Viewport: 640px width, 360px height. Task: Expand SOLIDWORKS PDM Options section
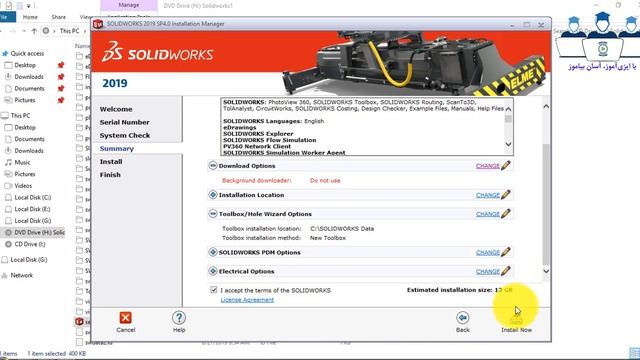(213, 252)
